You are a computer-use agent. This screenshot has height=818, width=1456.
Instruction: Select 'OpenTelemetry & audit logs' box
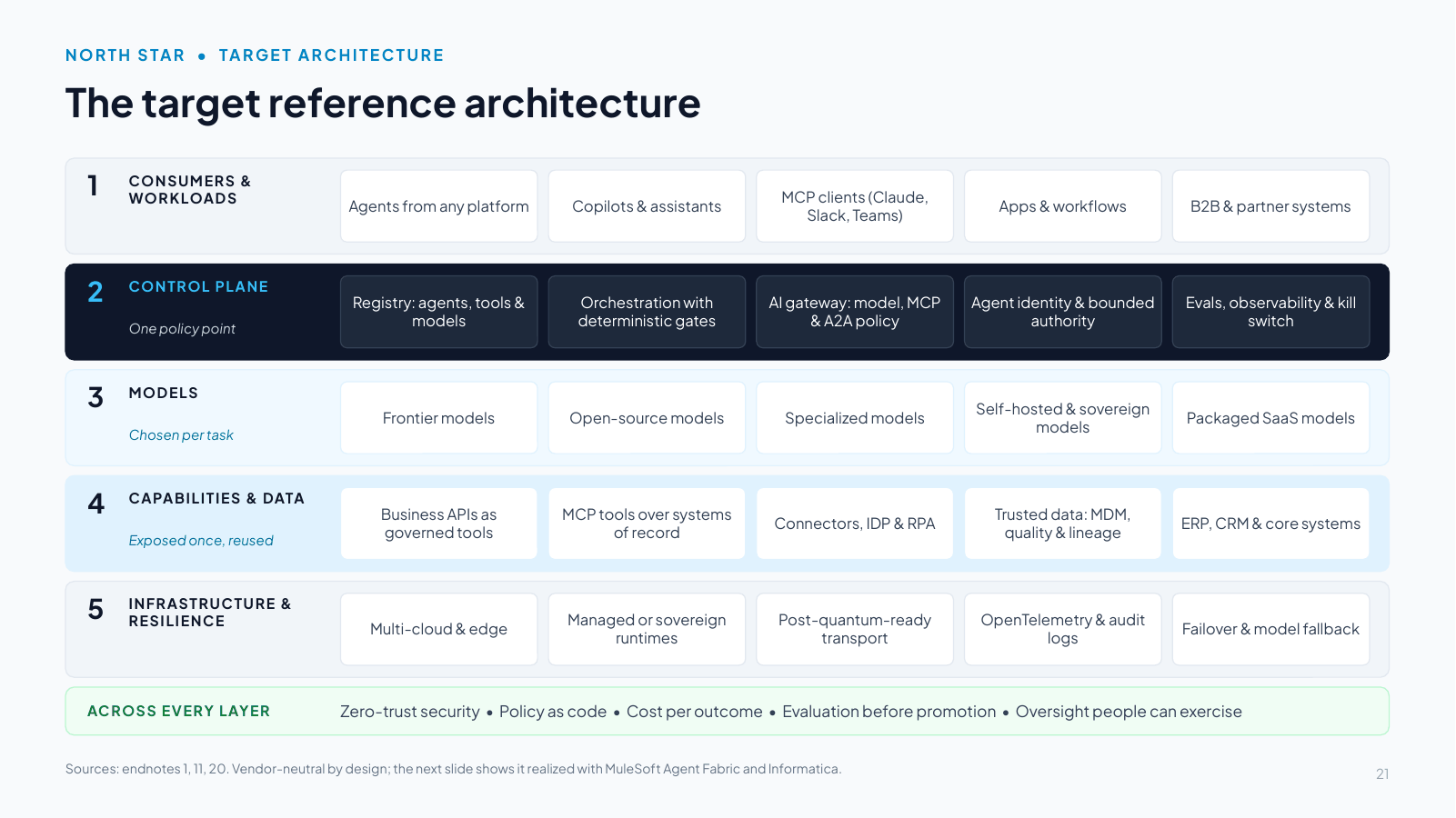(x=1062, y=629)
